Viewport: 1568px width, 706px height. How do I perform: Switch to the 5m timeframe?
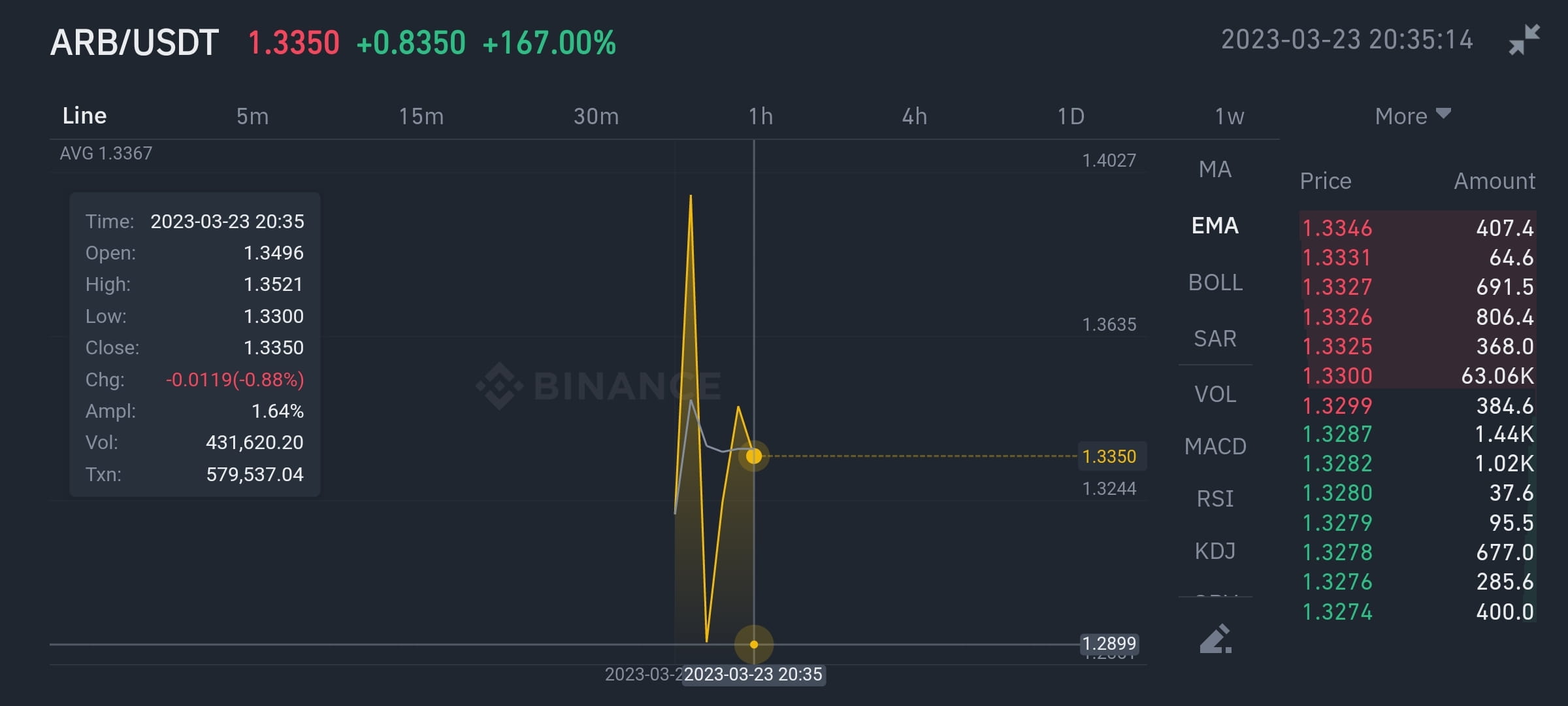(253, 116)
